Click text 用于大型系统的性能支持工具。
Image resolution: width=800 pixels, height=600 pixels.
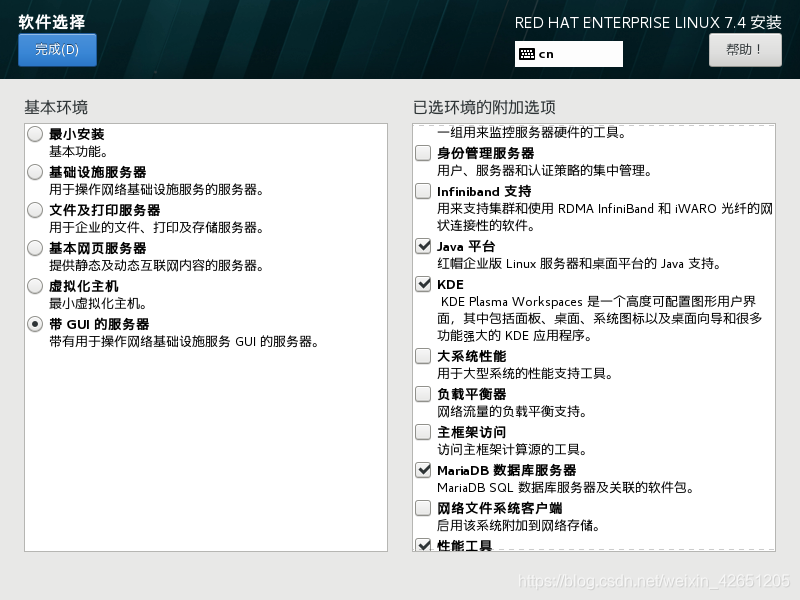525,373
